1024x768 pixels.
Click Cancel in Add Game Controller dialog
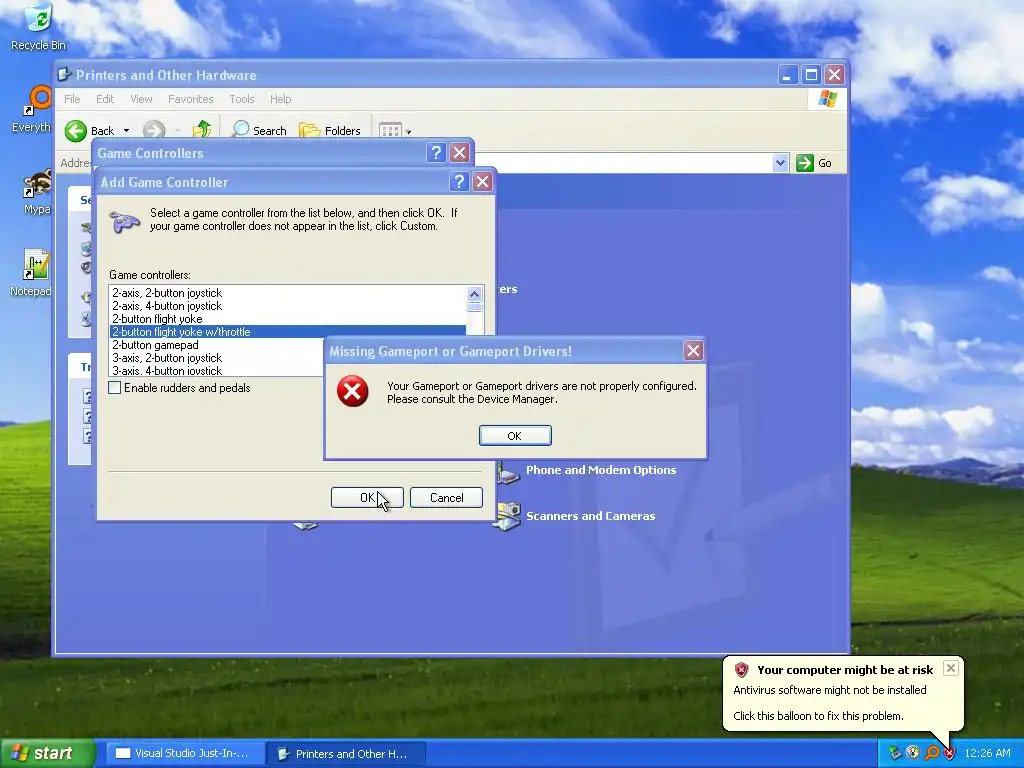(x=447, y=498)
